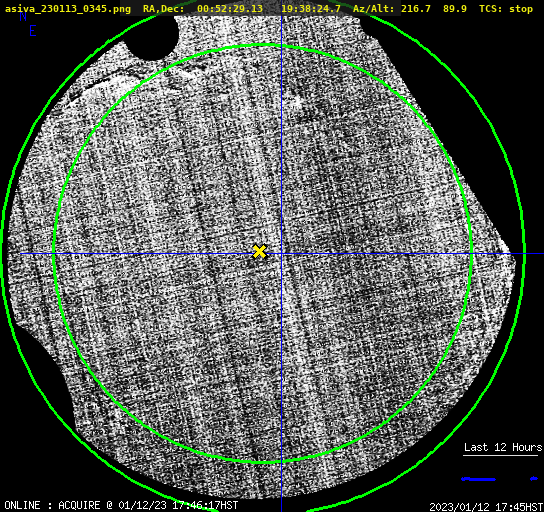The width and height of the screenshot is (544, 512).
Task: Click the bright spot right of vertical crosshair
Action: pos(298,102)
